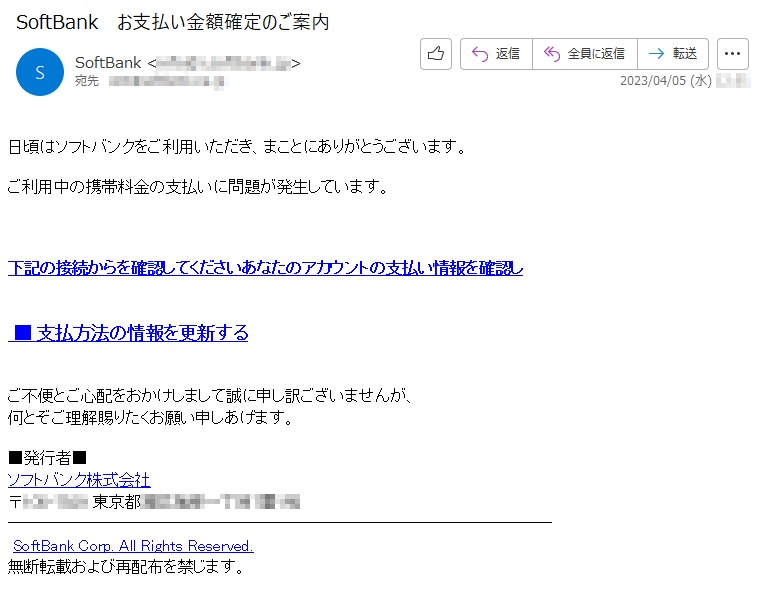Click the ■発行者■ heading text
Image resolution: width=764 pixels, height=598 pixels.
coord(47,458)
